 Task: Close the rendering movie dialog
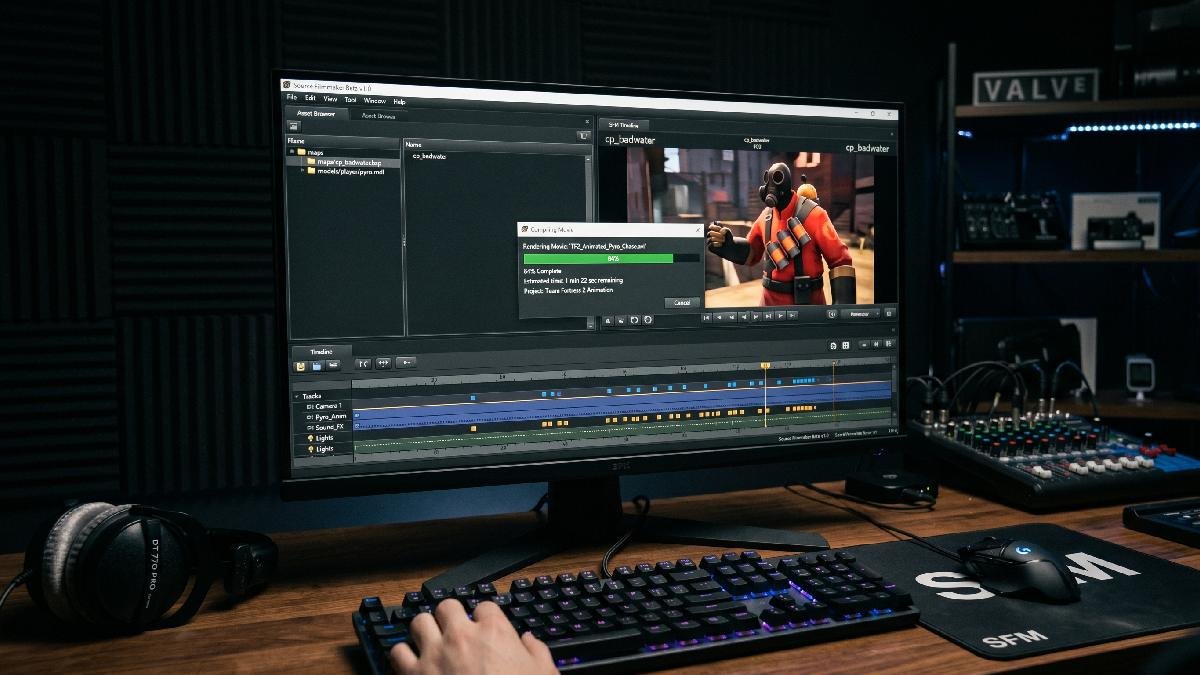698,230
